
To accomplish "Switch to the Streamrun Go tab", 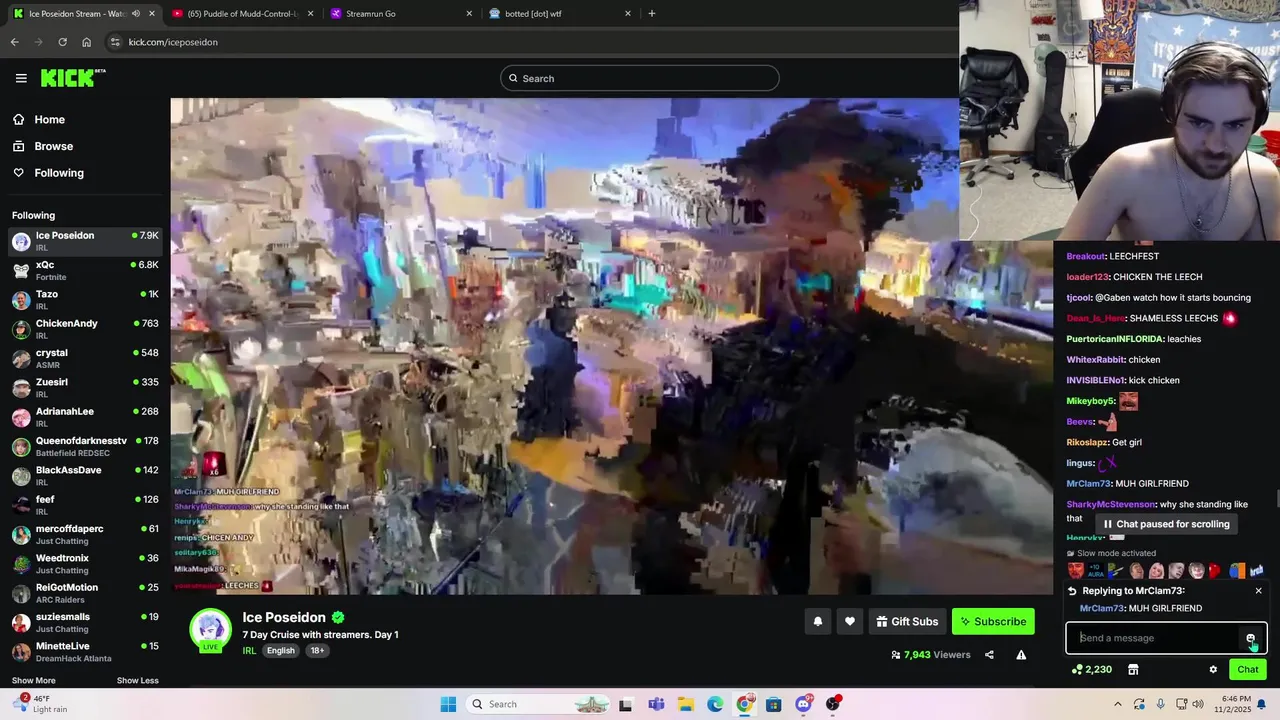I will [x=400, y=13].
